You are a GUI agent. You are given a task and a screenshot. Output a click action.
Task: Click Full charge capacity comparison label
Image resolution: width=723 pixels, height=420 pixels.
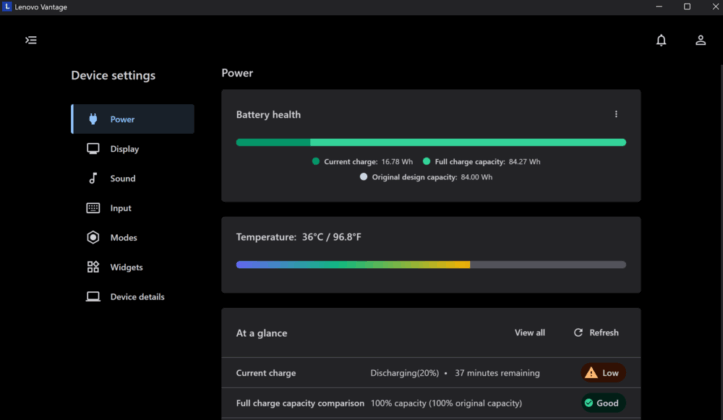[300, 403]
